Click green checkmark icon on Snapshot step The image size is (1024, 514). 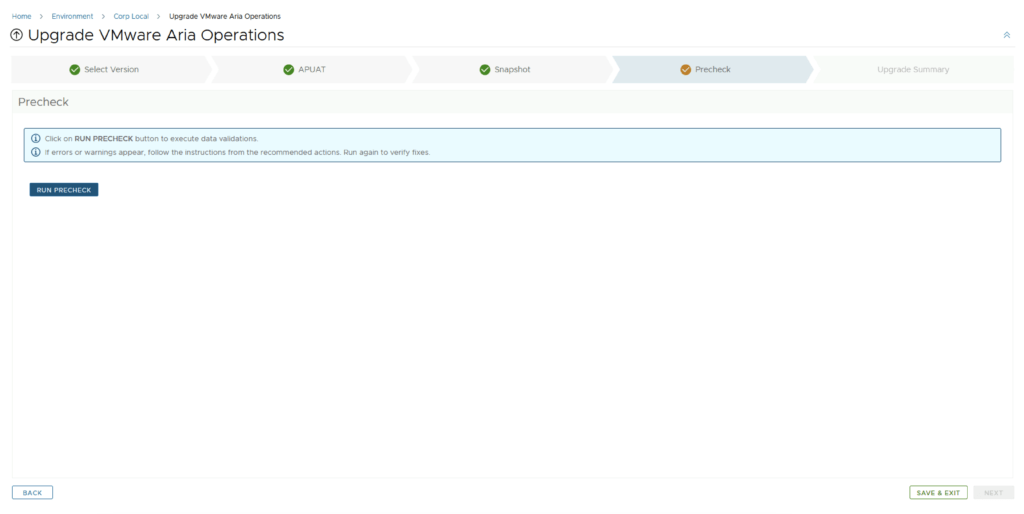(485, 70)
